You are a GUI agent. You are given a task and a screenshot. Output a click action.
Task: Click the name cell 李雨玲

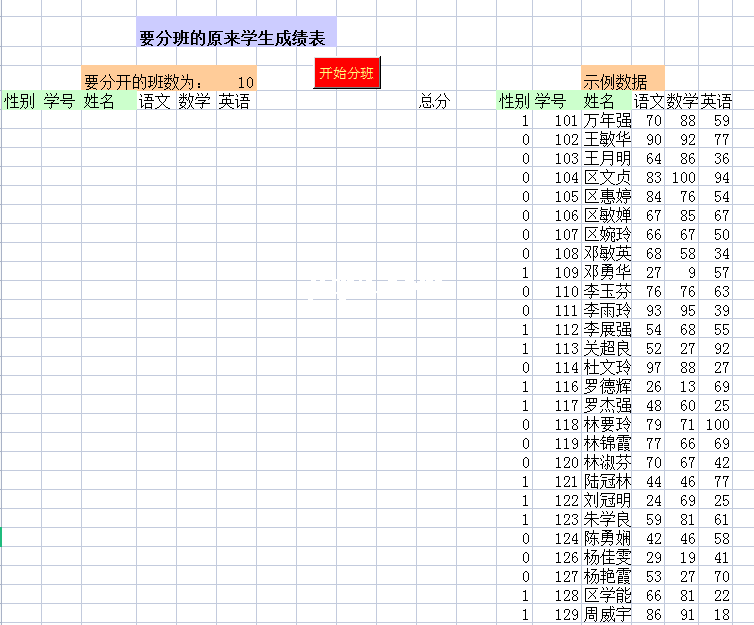[x=607, y=310]
